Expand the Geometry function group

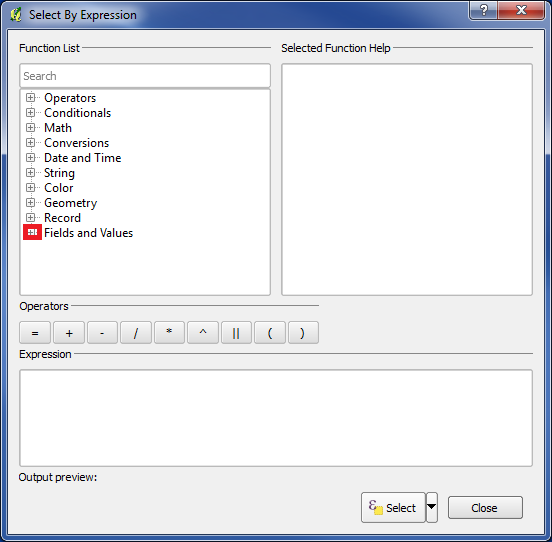[x=31, y=202]
